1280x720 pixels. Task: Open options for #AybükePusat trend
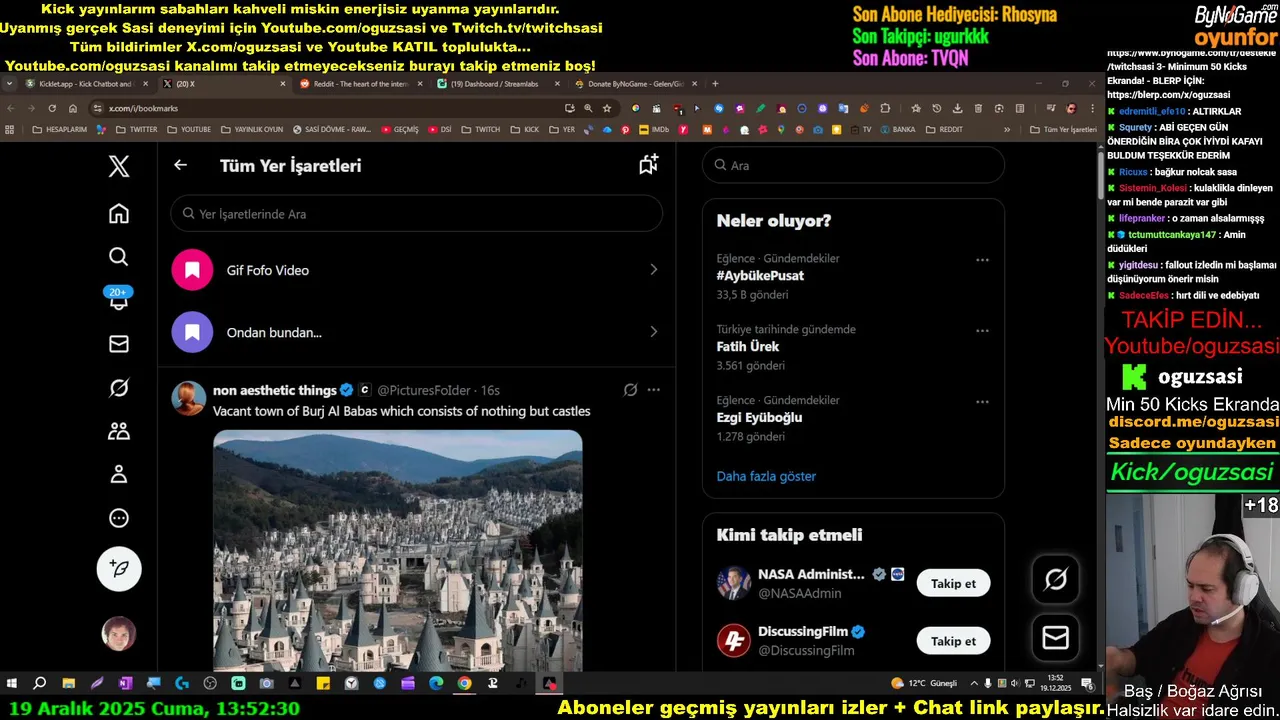click(x=982, y=260)
